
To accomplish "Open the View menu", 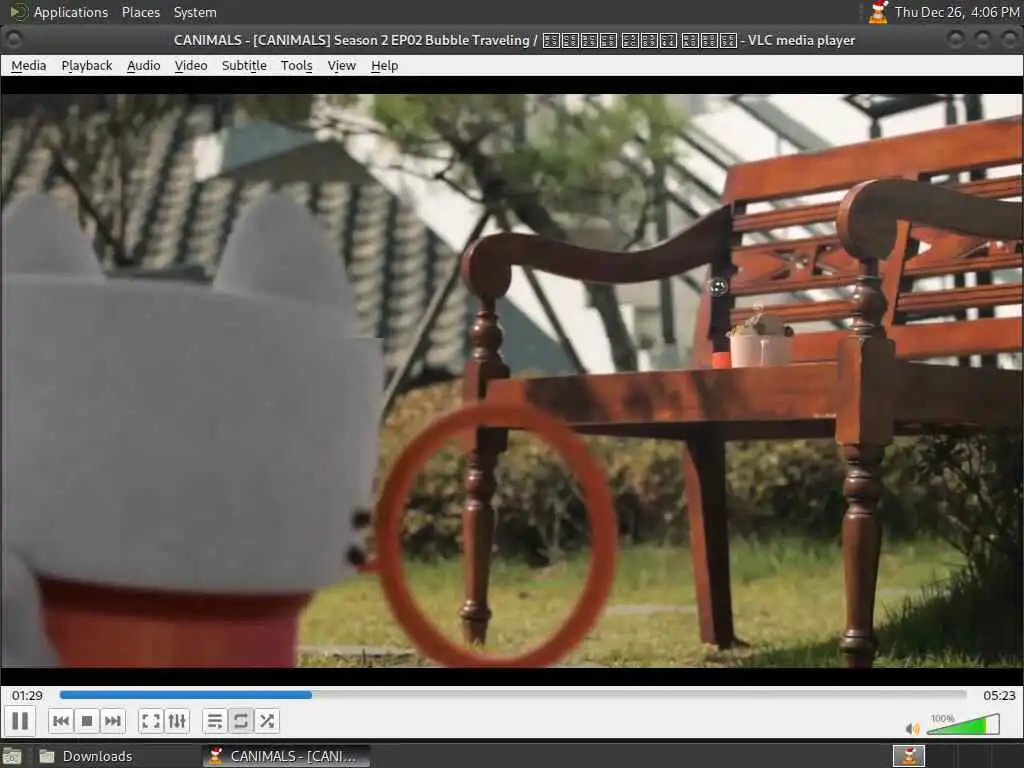I will coord(342,65).
